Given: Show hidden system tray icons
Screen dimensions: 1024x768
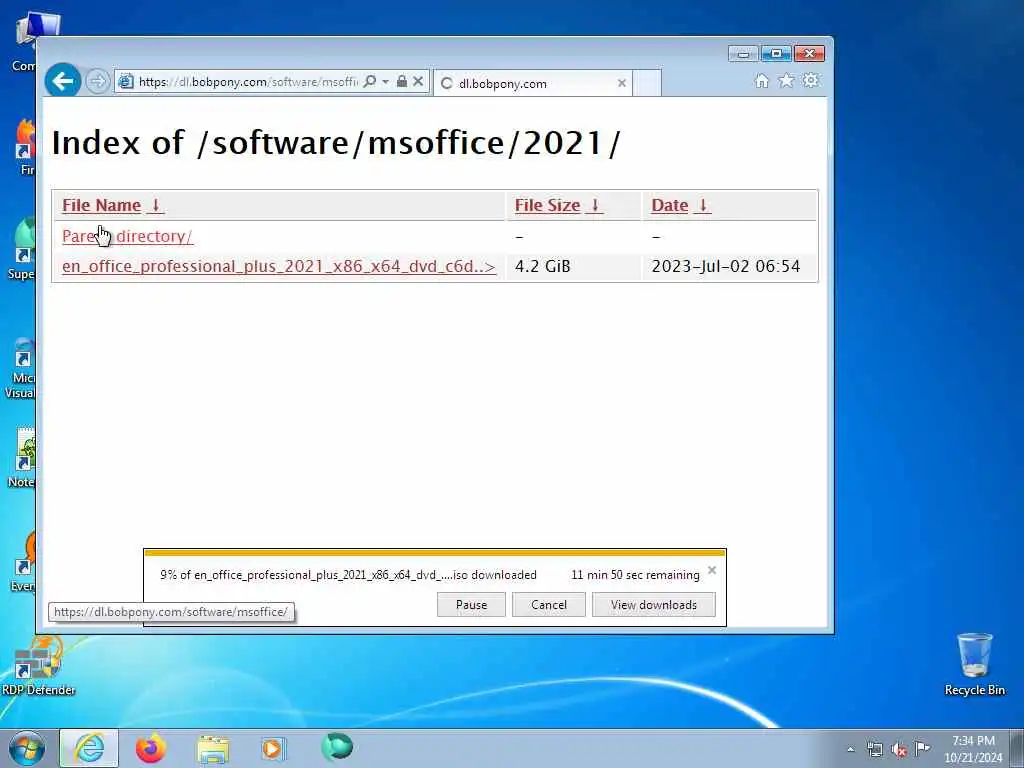Looking at the screenshot, I should tap(850, 749).
